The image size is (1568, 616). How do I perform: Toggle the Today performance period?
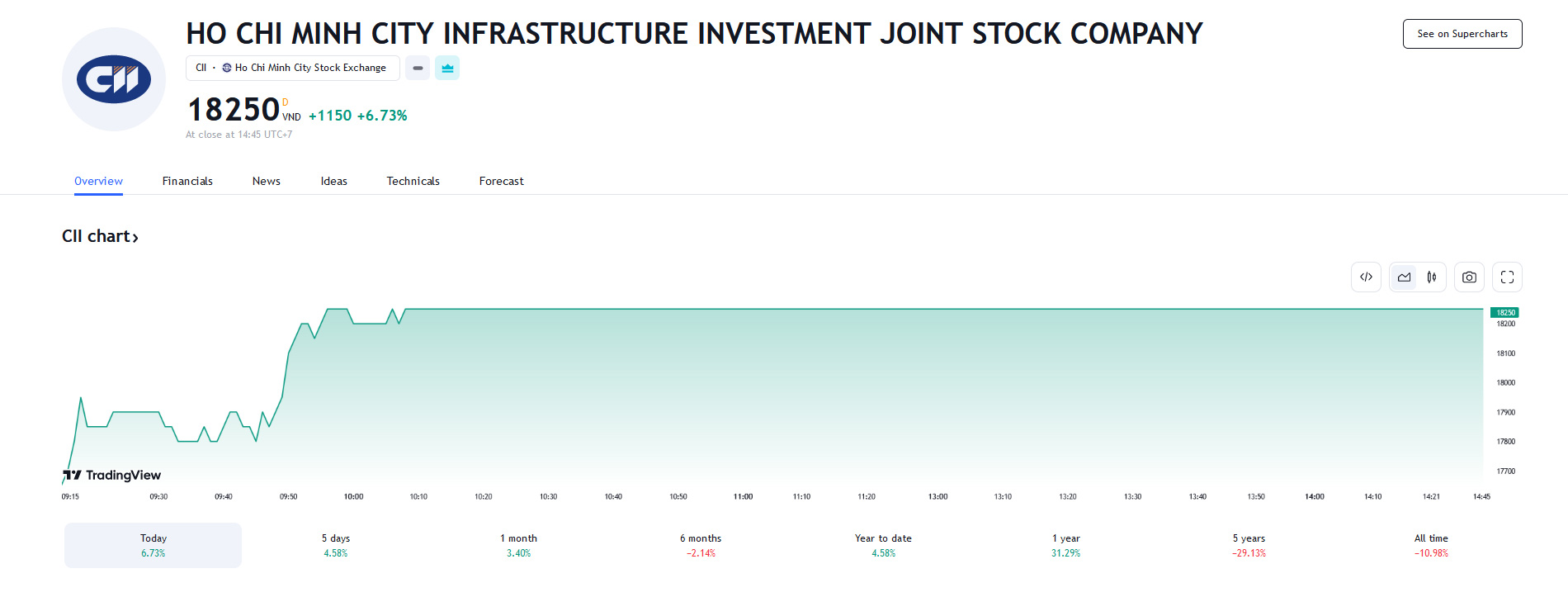click(152, 545)
